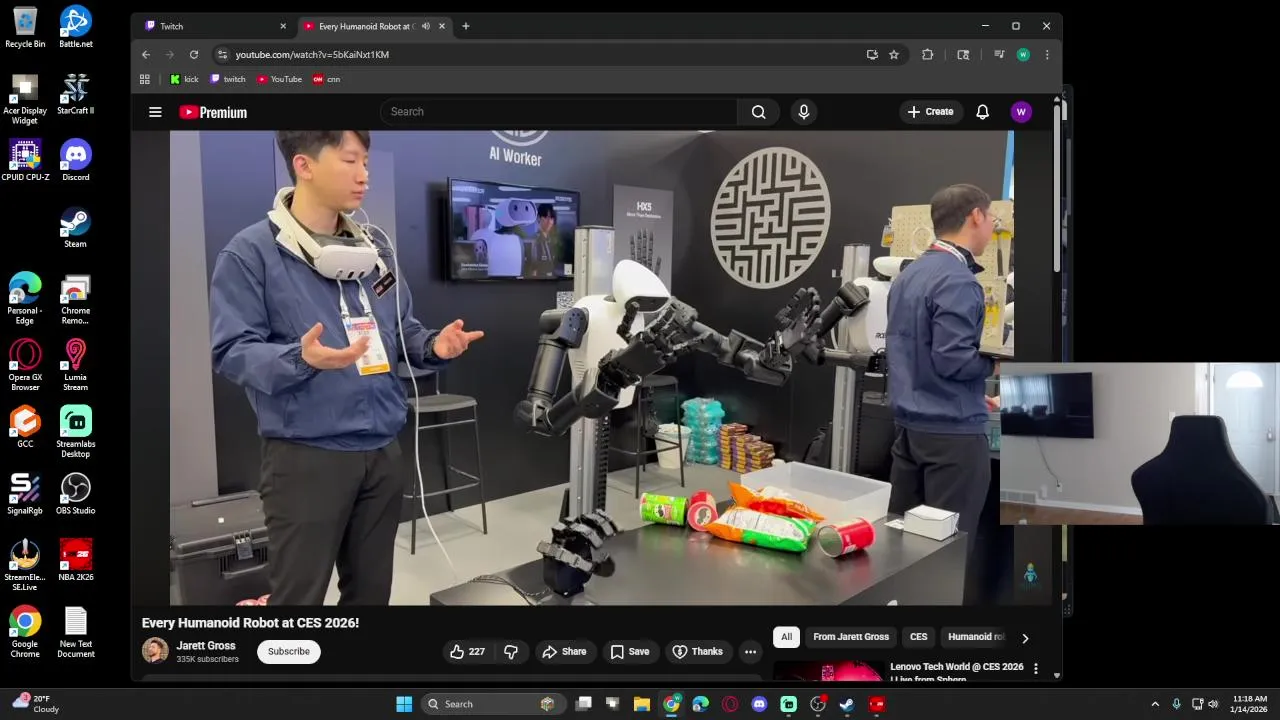Image resolution: width=1280 pixels, height=720 pixels.
Task: Open Steam desktop shortcut
Action: (x=76, y=228)
